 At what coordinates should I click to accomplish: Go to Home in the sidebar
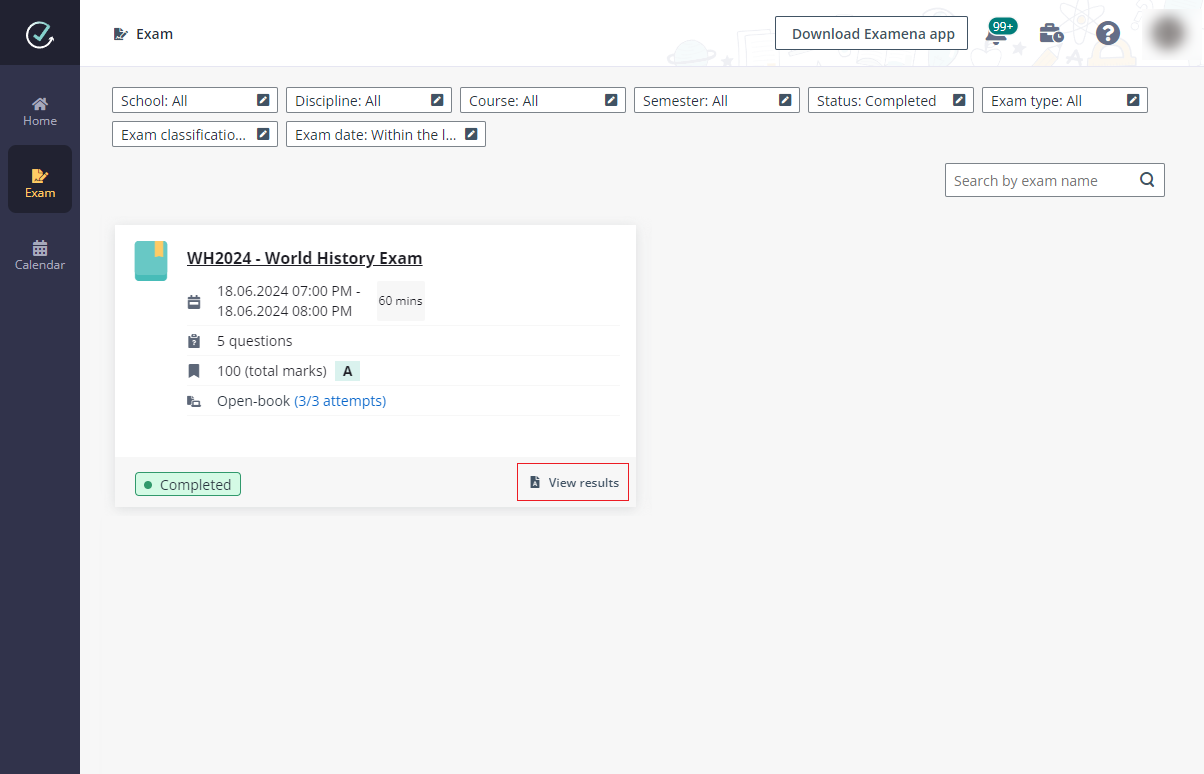coord(40,111)
